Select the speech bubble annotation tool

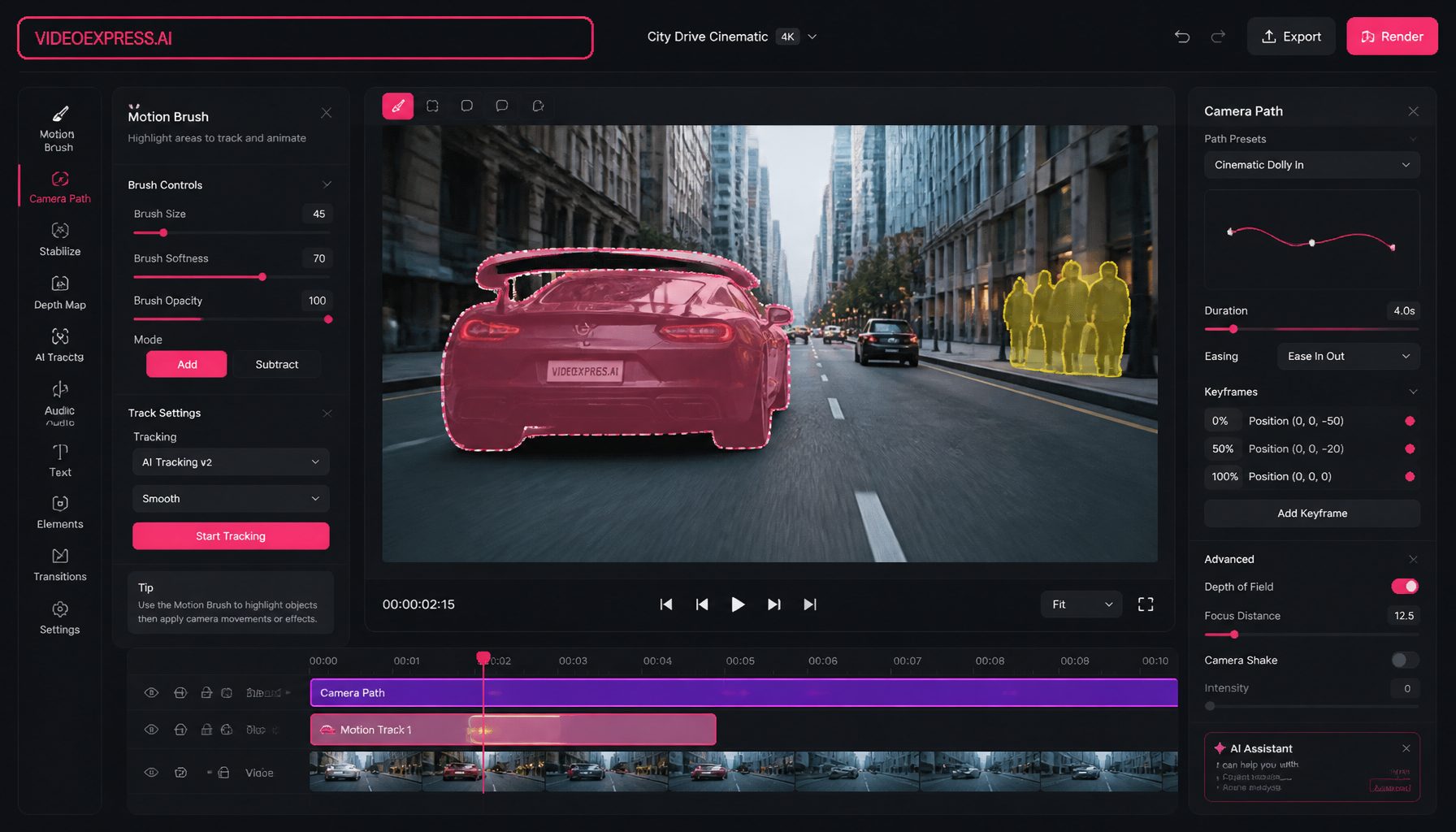click(501, 106)
